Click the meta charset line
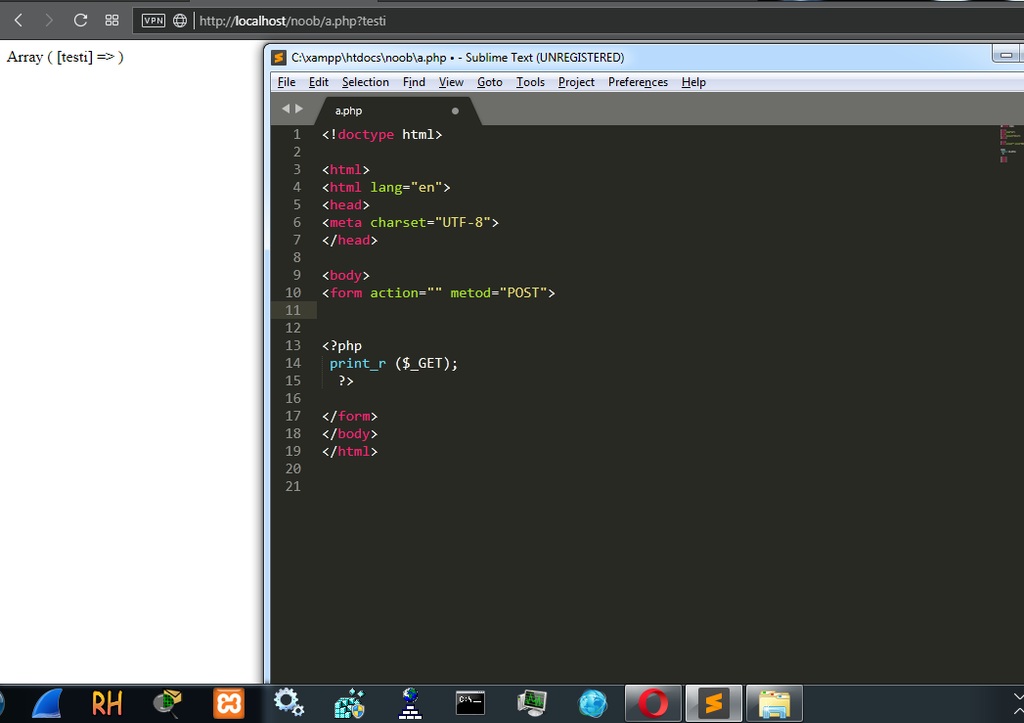This screenshot has width=1024, height=723. [x=410, y=223]
